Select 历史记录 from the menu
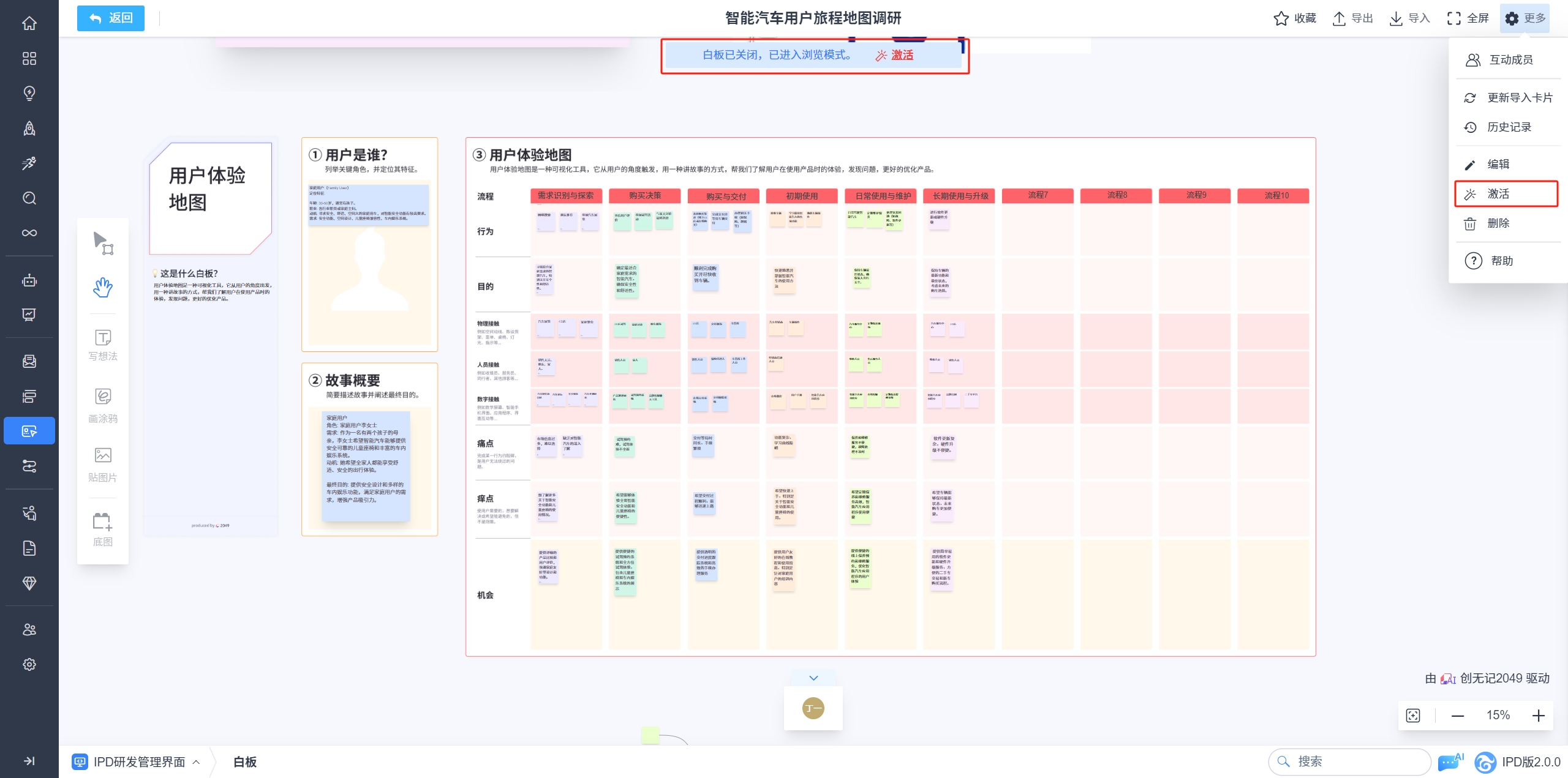The image size is (1568, 778). [1508, 127]
